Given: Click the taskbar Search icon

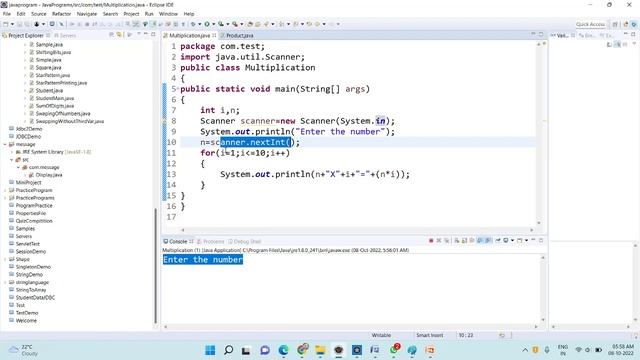Looking at the screenshot, I should click(x=229, y=350).
